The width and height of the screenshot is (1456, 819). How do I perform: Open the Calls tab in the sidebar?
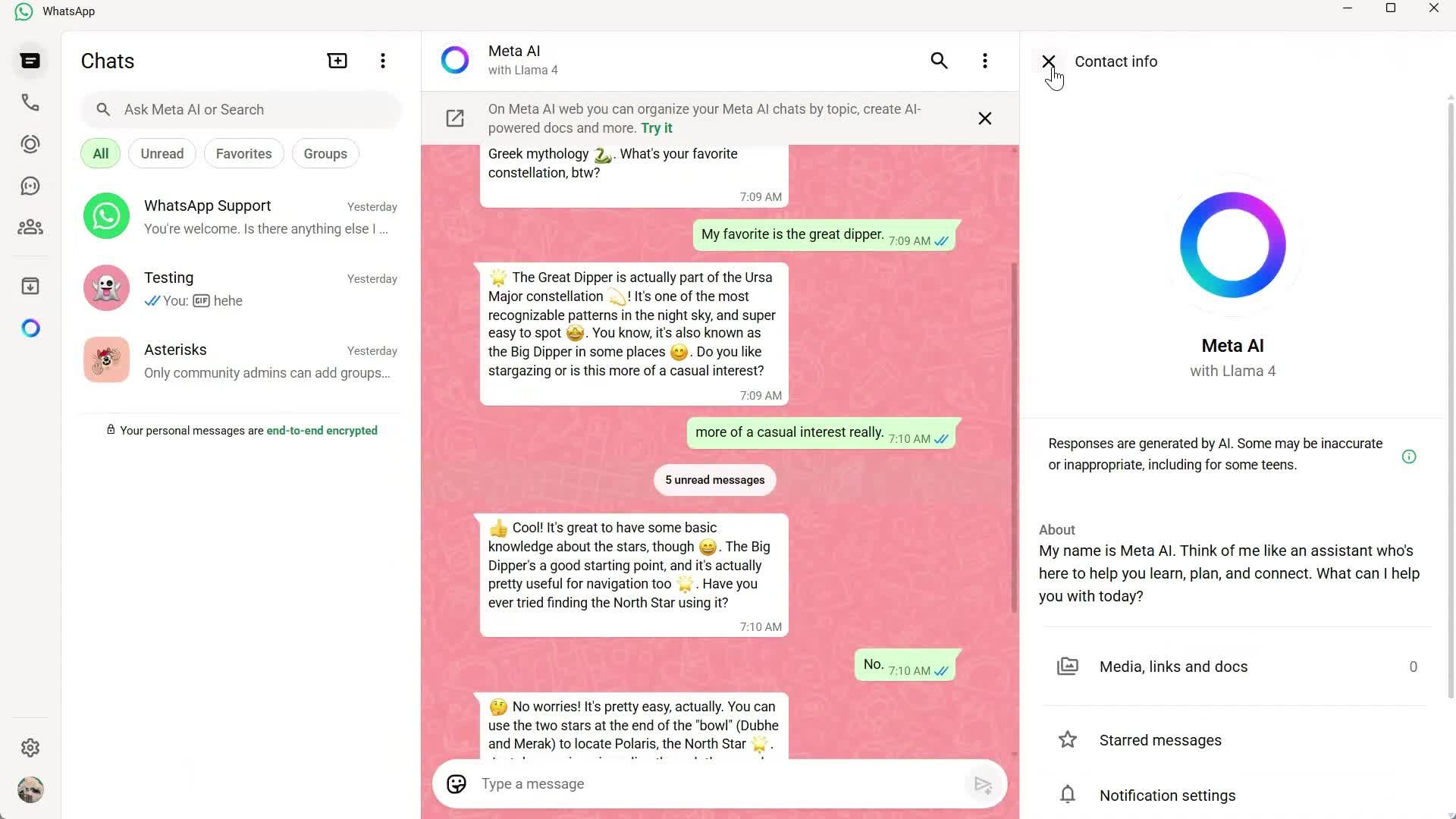[30, 102]
